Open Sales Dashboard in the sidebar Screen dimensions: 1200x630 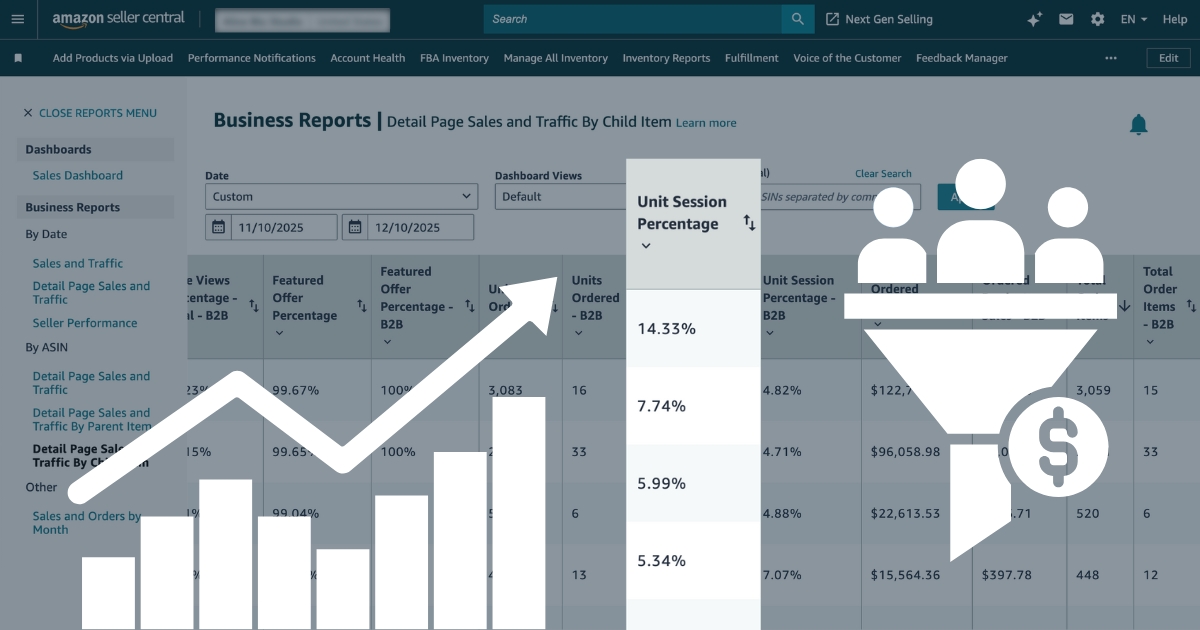point(77,175)
